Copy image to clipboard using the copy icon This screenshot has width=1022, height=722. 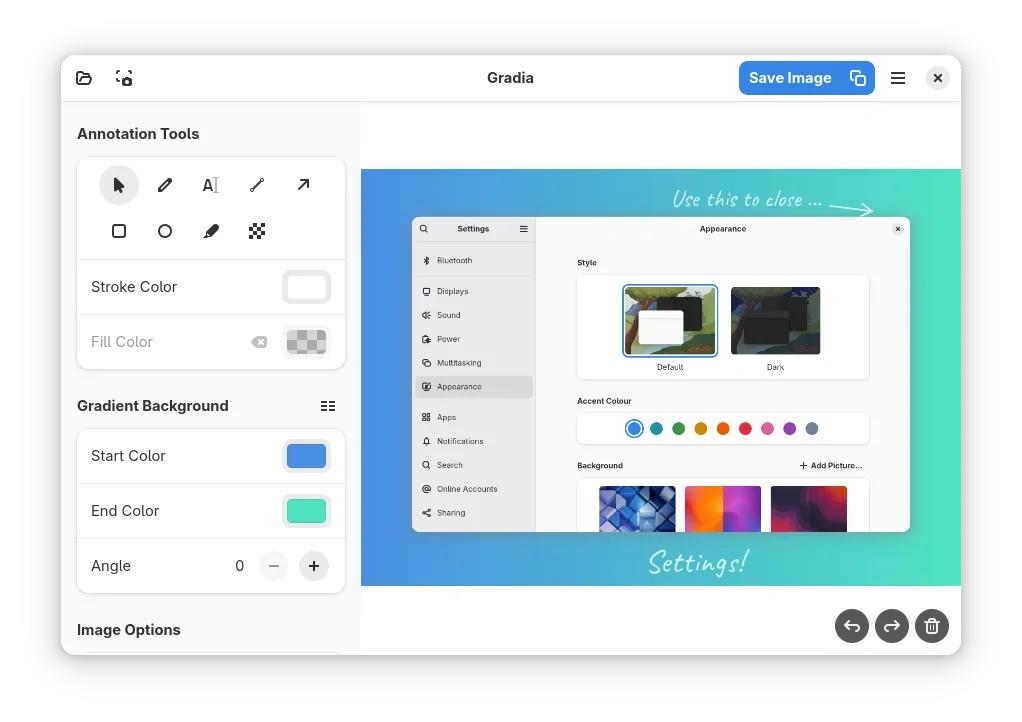[x=858, y=78]
